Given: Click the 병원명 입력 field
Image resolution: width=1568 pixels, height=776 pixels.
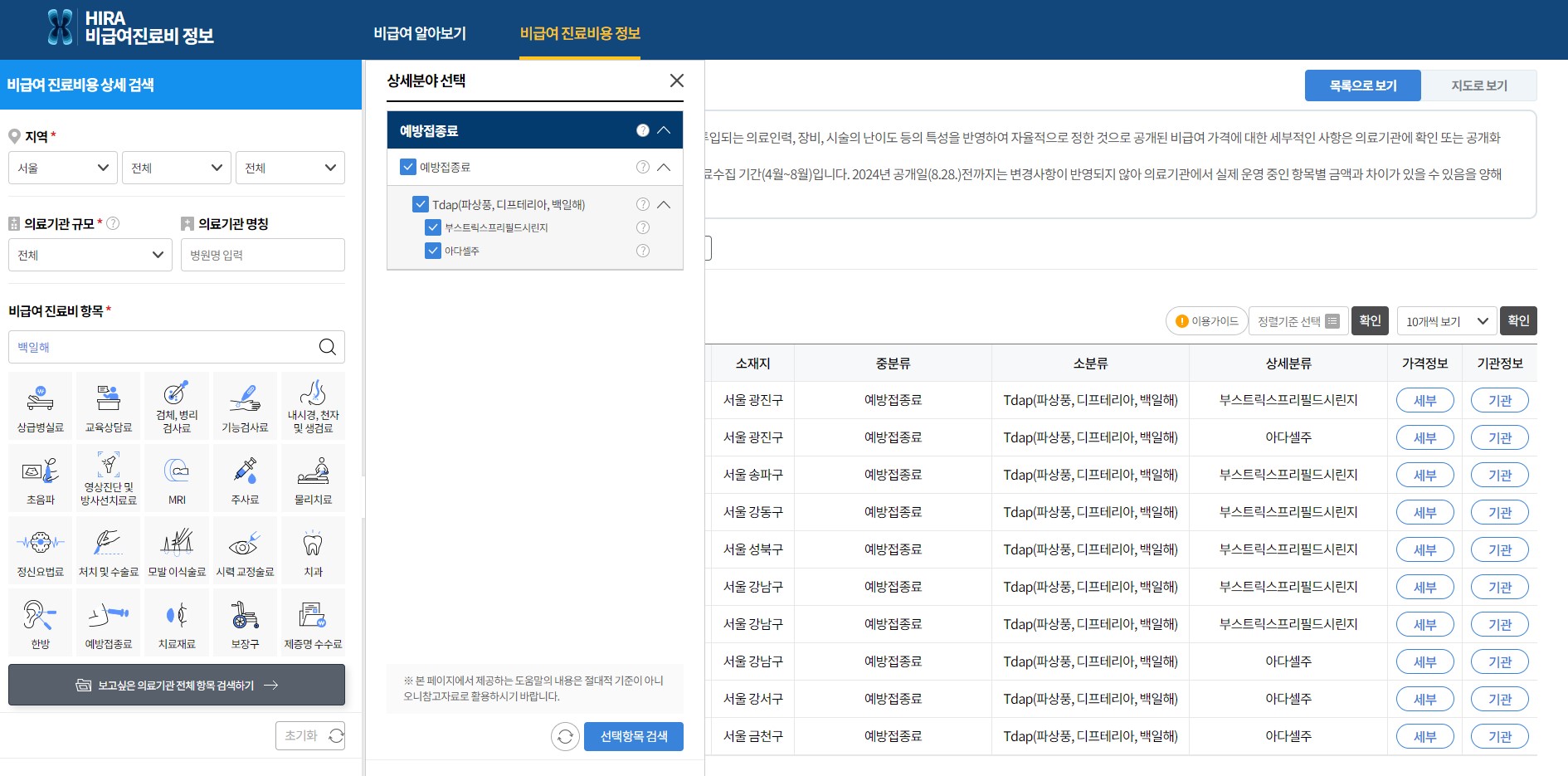Looking at the screenshot, I should [263, 255].
